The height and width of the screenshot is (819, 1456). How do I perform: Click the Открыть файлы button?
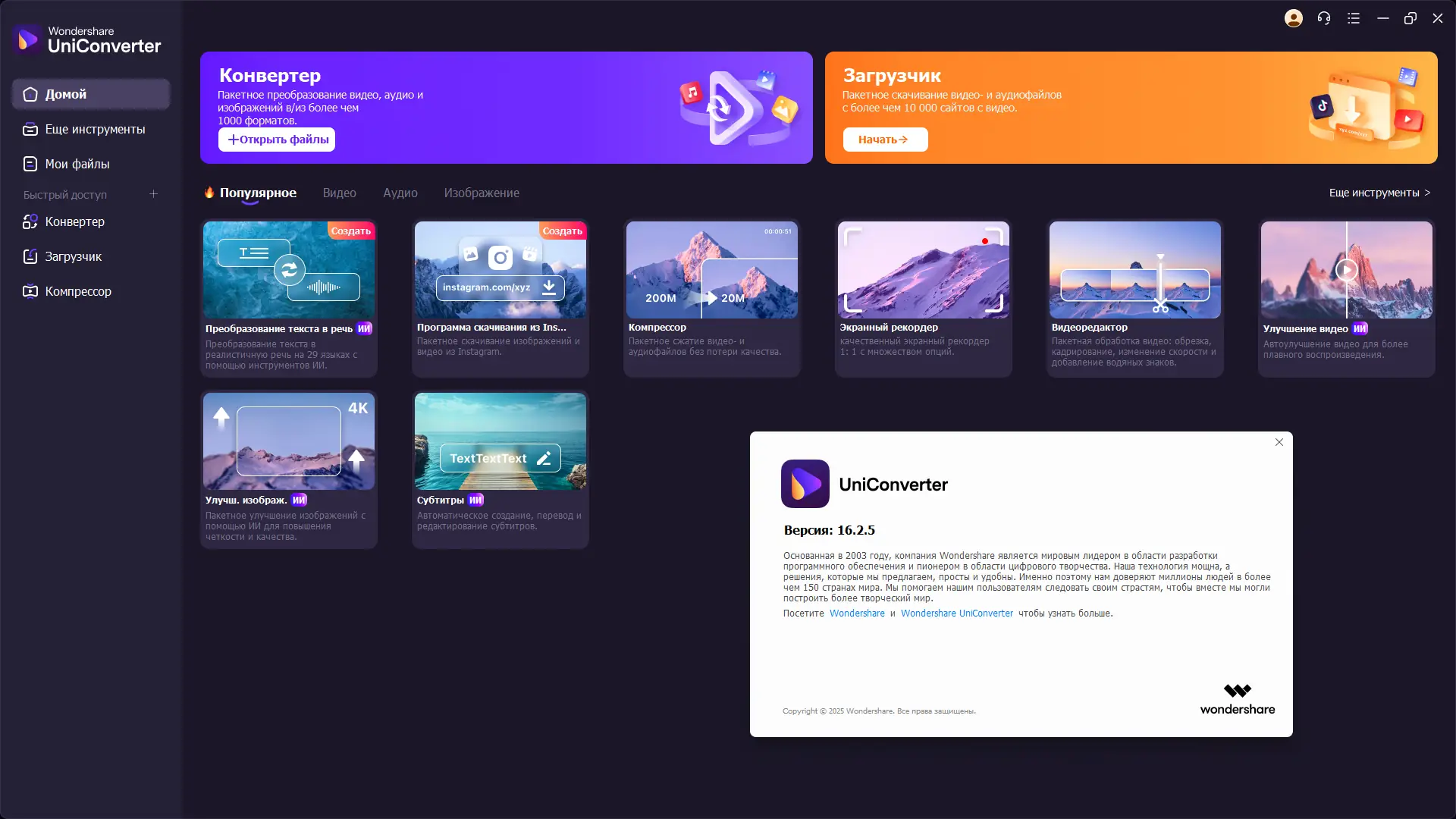(277, 140)
